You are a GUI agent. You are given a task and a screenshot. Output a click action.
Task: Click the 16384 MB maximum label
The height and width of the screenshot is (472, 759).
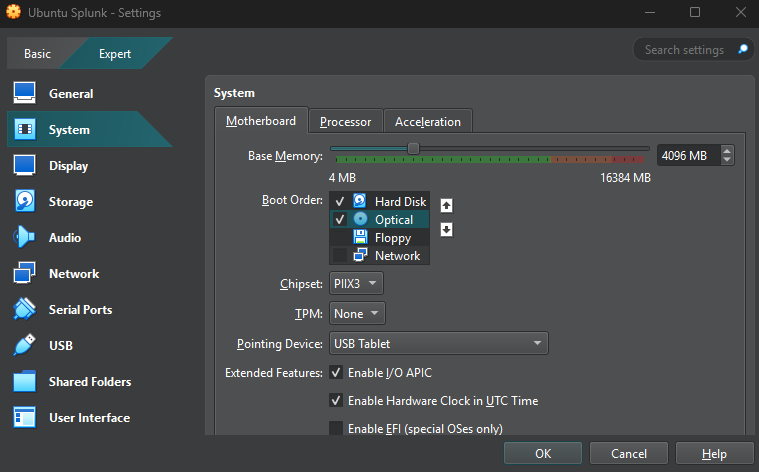pyautogui.click(x=625, y=178)
